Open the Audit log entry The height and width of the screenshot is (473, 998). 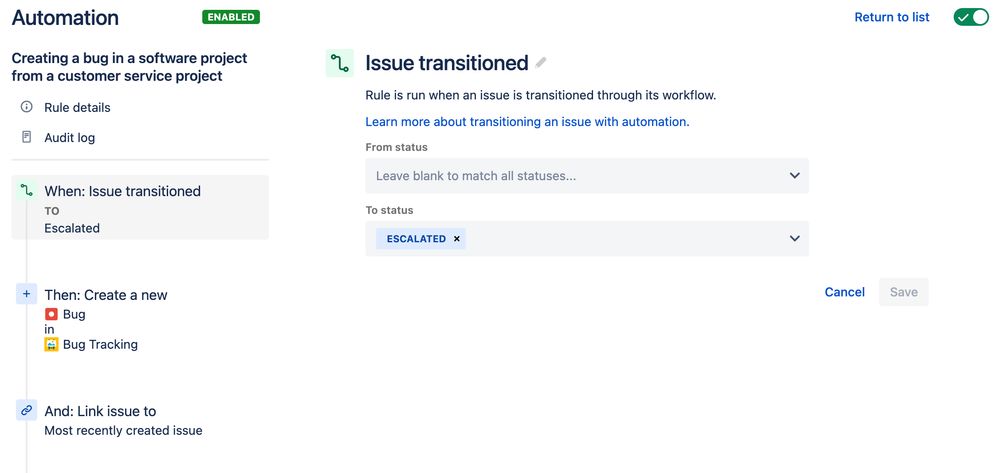tap(69, 138)
